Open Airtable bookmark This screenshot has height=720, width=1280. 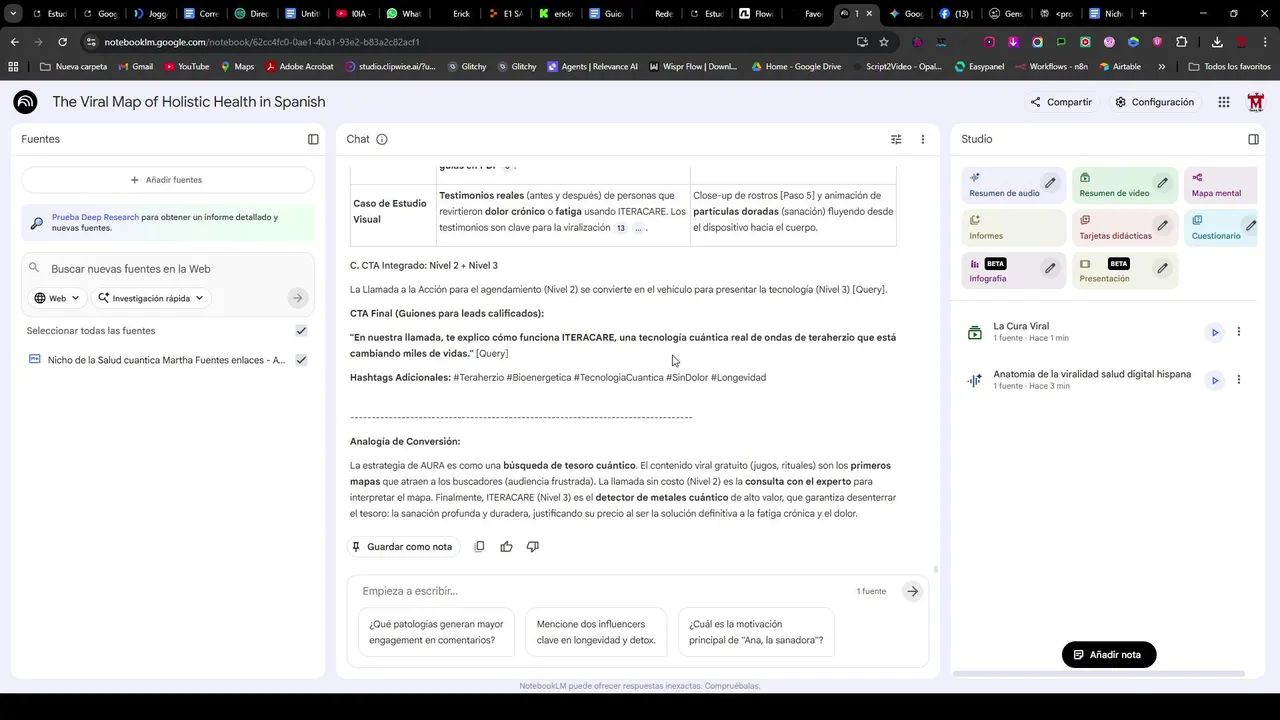click(1119, 67)
